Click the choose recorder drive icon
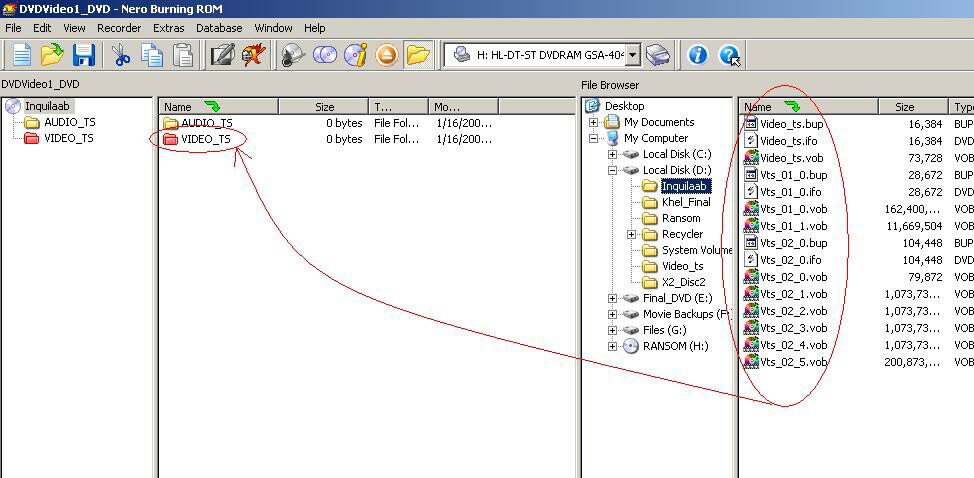The height and width of the screenshot is (478, 974). (x=658, y=55)
